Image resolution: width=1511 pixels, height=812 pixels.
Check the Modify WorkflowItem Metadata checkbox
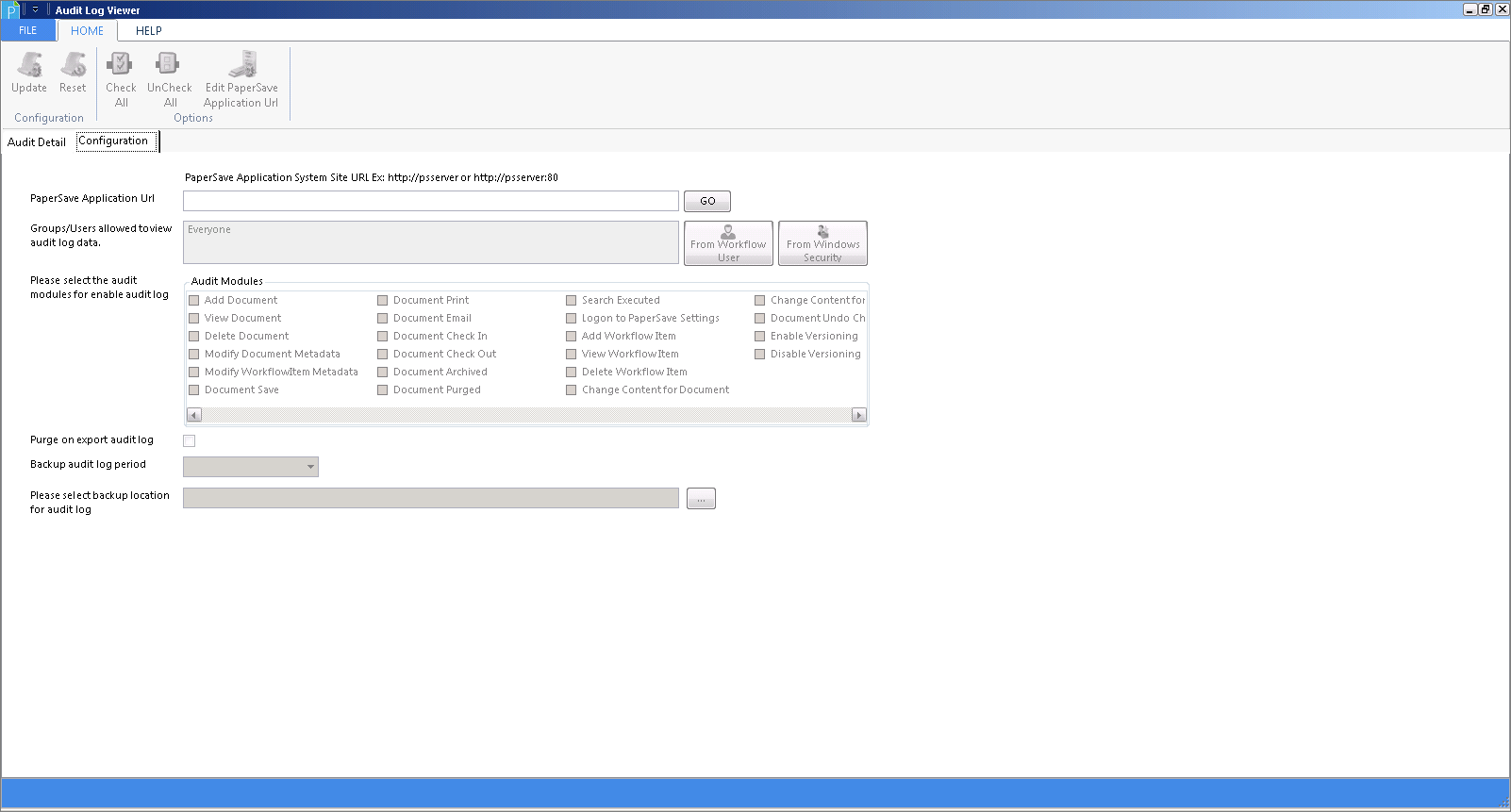(194, 372)
